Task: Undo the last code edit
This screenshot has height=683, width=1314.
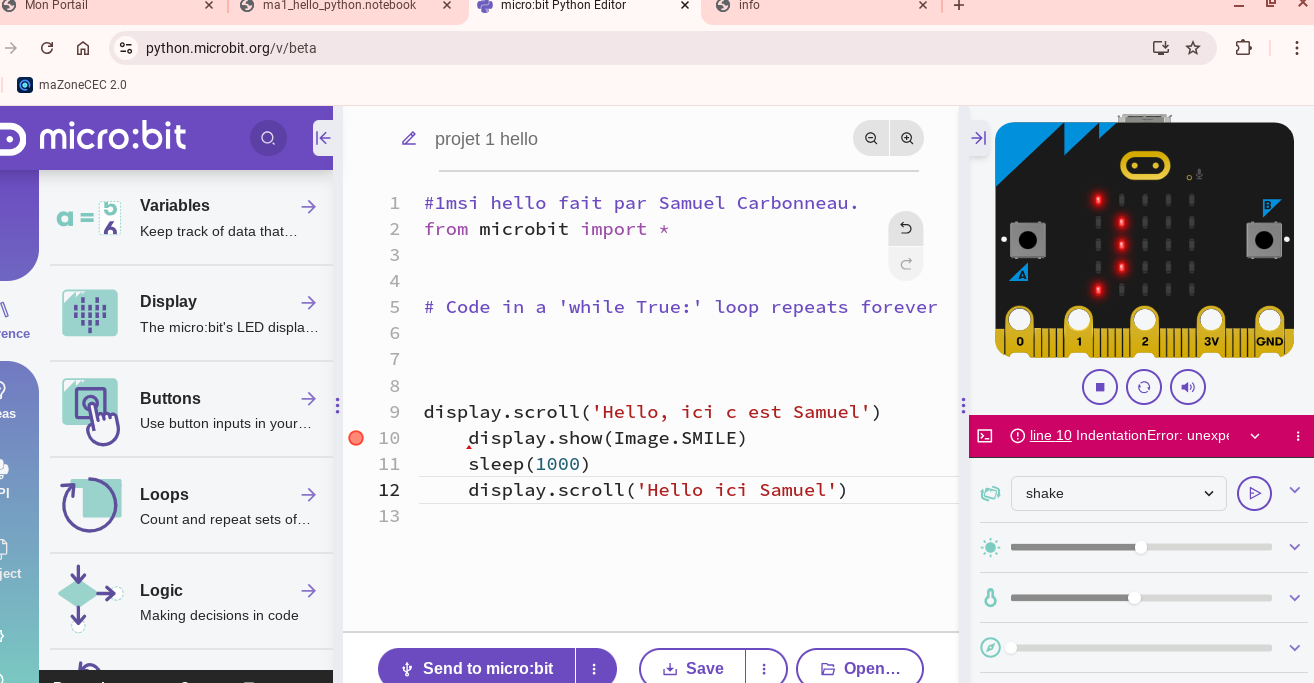Action: pos(906,228)
